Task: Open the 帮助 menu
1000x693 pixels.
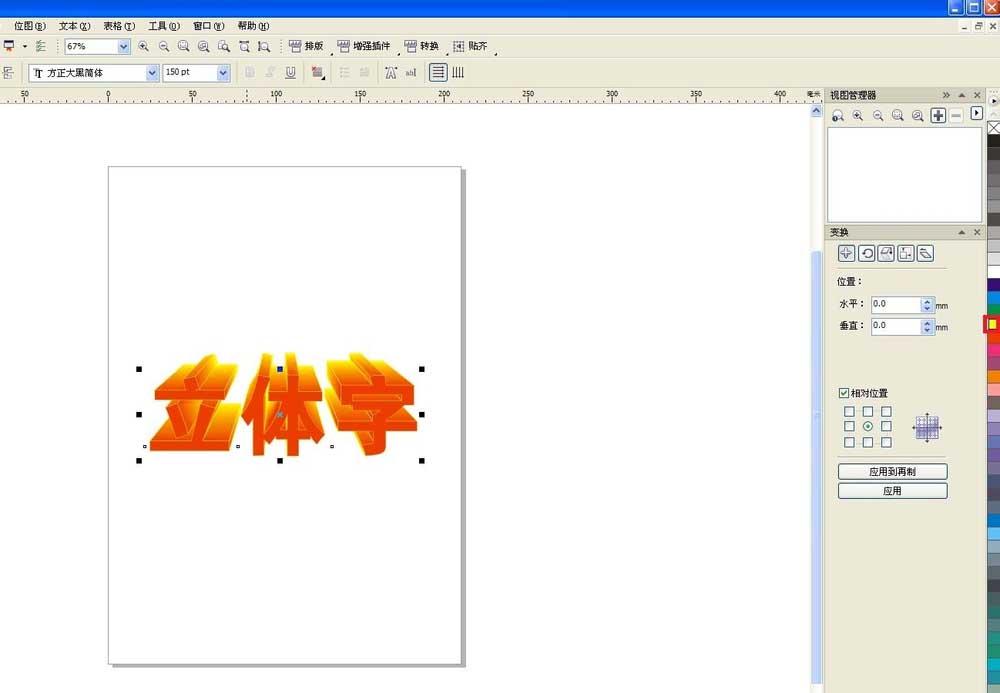Action: [253, 26]
